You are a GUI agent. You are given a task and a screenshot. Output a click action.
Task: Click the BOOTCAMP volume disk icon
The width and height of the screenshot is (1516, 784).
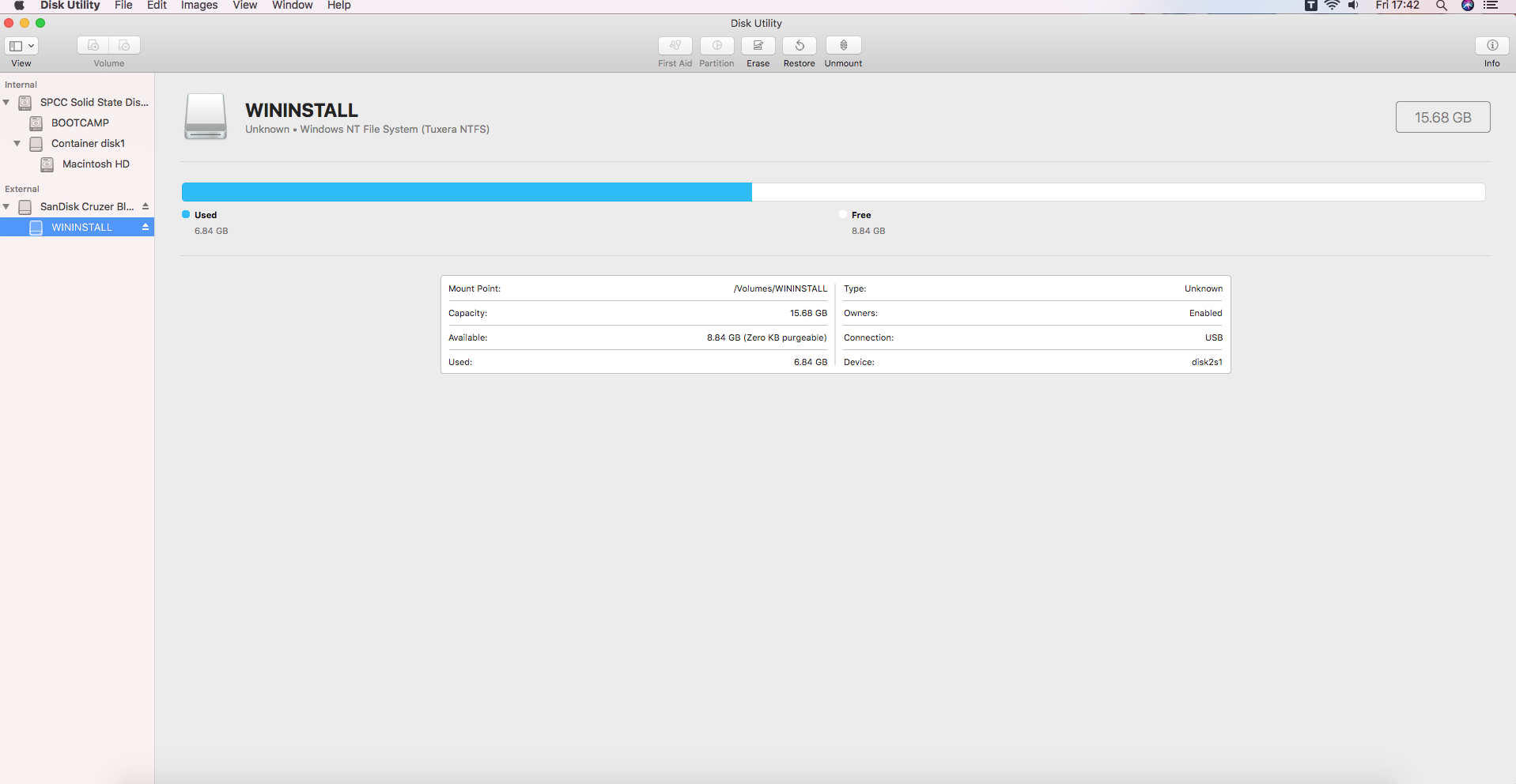(36, 123)
